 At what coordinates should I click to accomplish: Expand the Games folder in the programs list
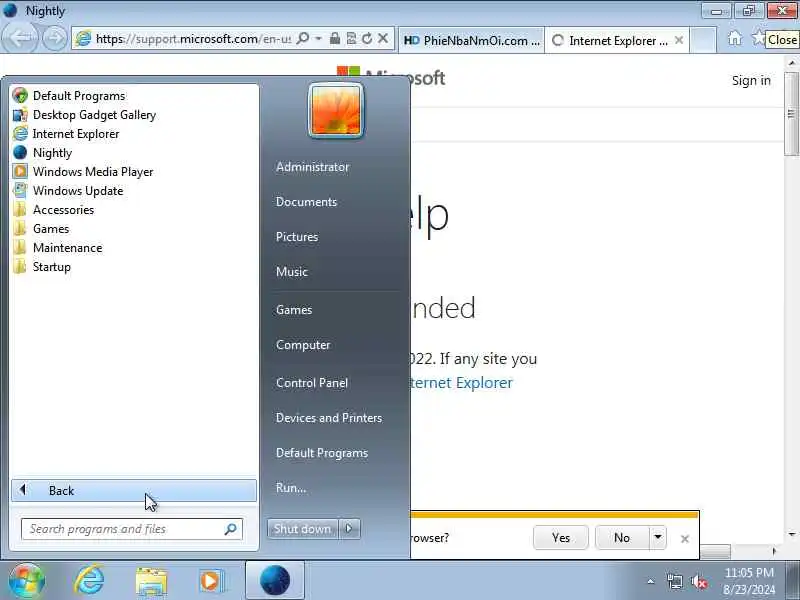(x=41, y=229)
